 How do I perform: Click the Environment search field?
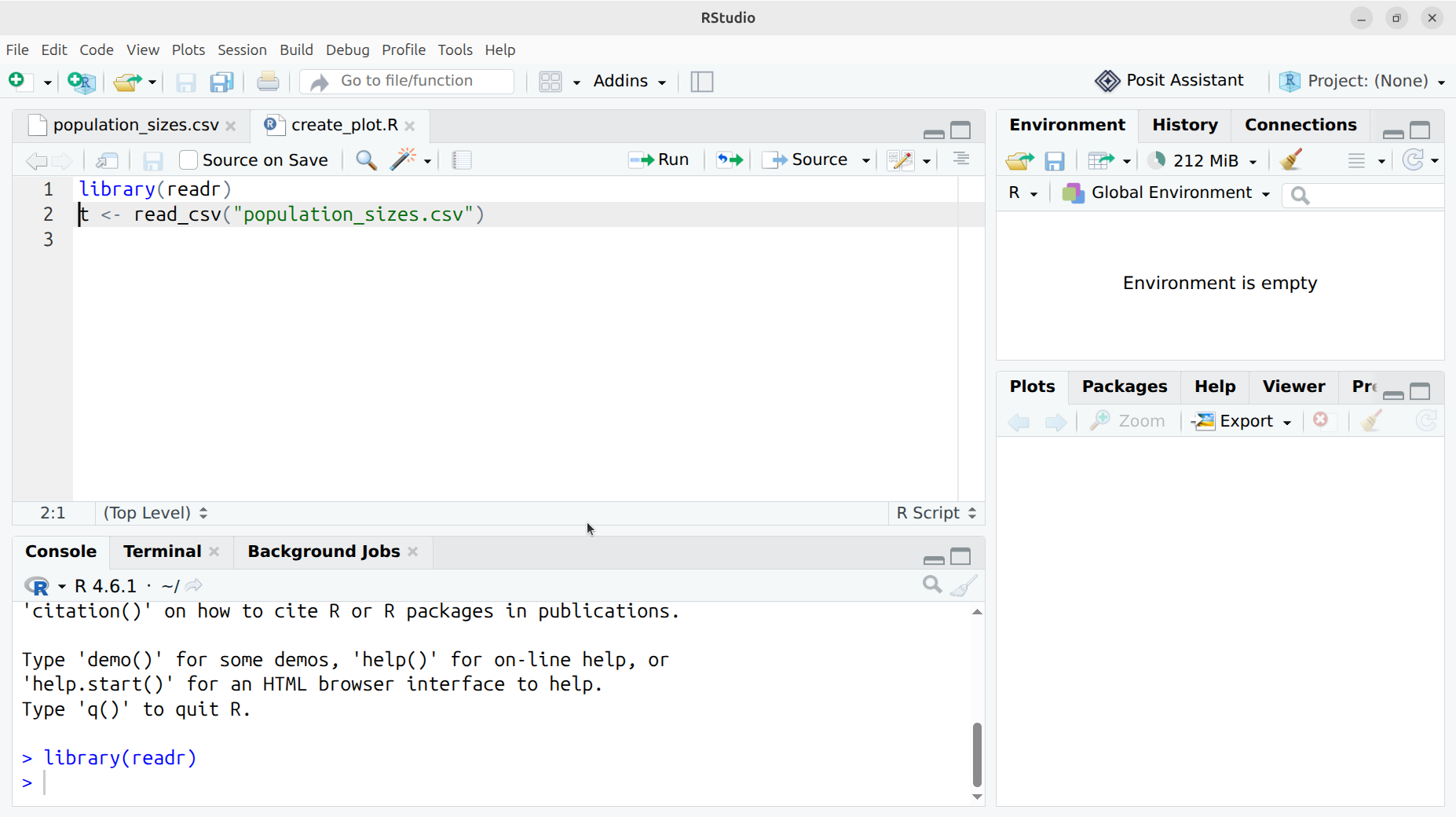click(x=1363, y=195)
